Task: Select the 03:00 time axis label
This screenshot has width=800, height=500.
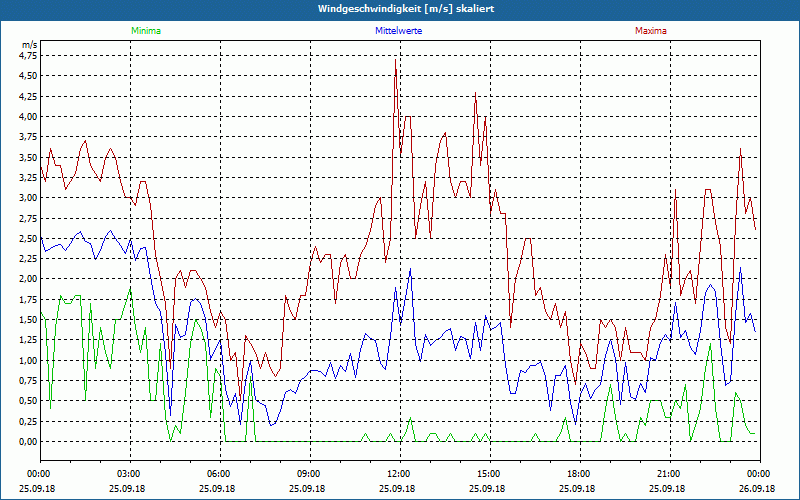Action: click(129, 474)
